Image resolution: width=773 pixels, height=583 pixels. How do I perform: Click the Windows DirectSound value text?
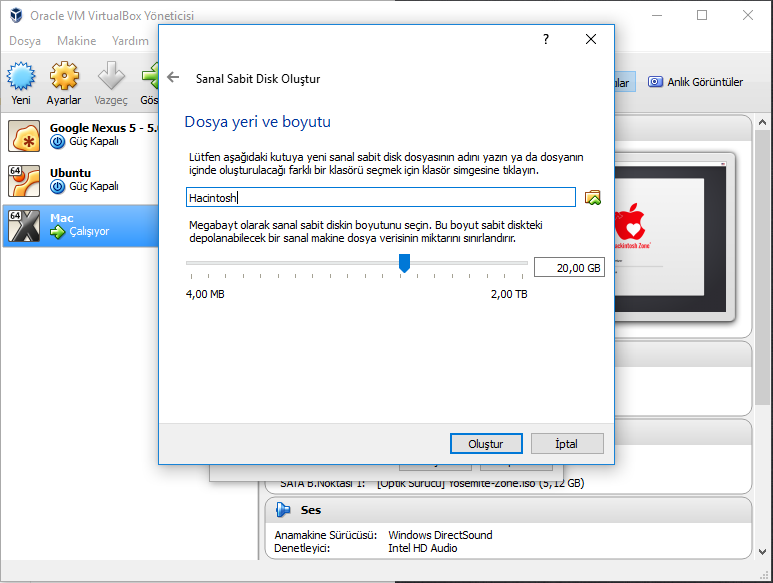coord(440,535)
